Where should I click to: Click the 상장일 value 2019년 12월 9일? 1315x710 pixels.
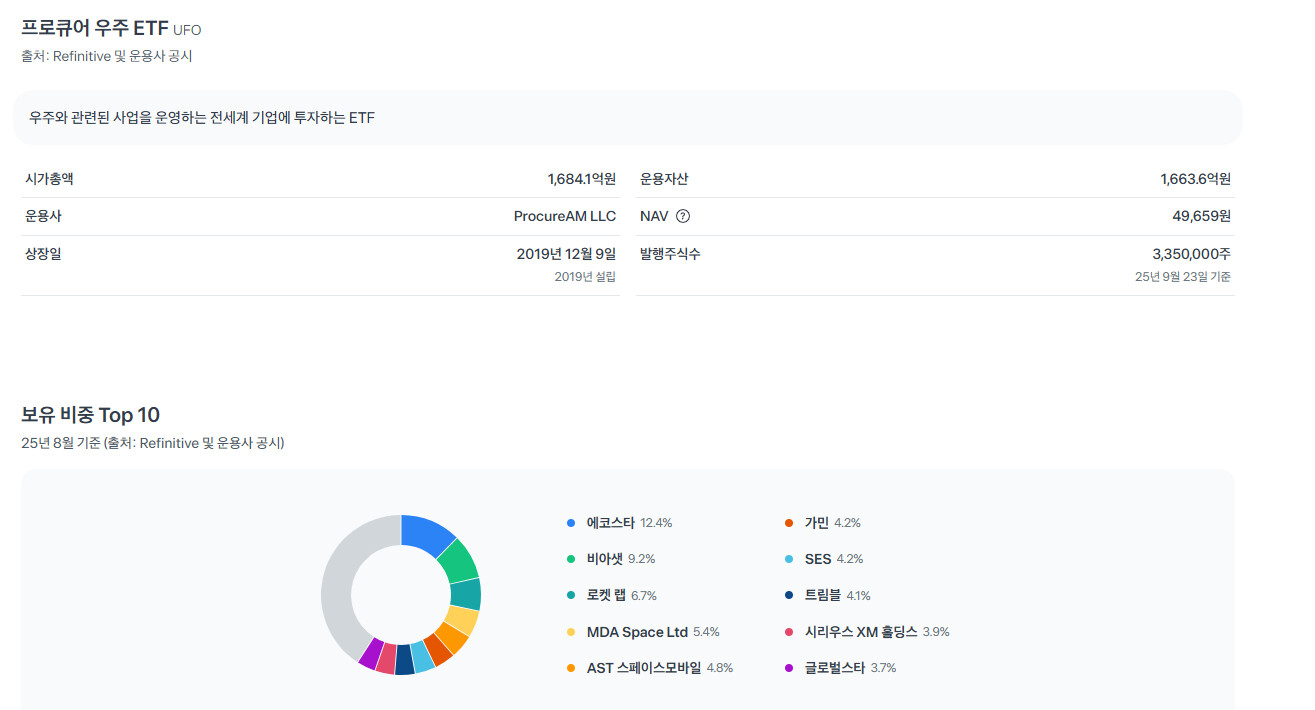pyautogui.click(x=567, y=254)
